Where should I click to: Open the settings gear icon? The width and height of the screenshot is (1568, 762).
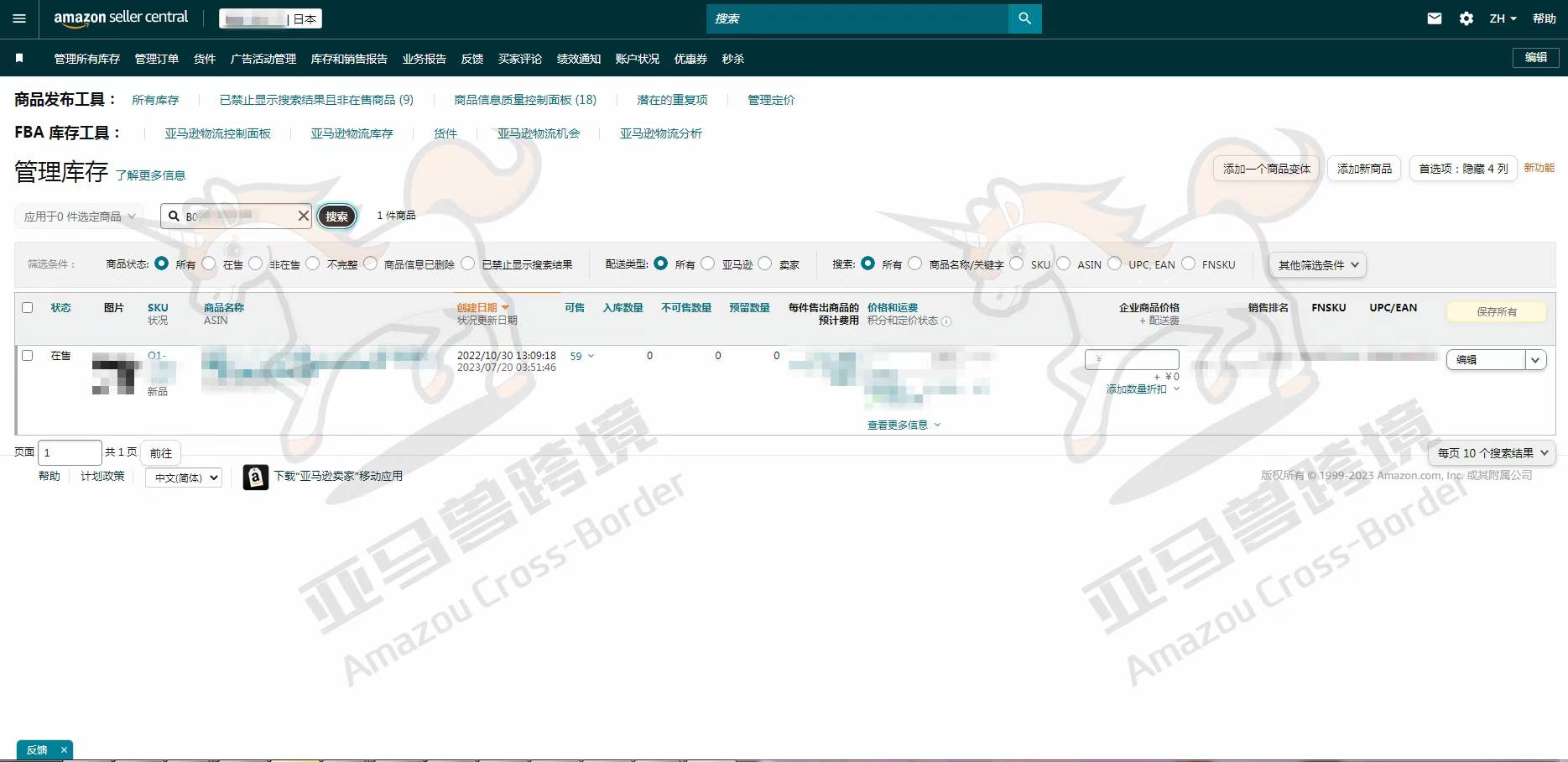1466,18
